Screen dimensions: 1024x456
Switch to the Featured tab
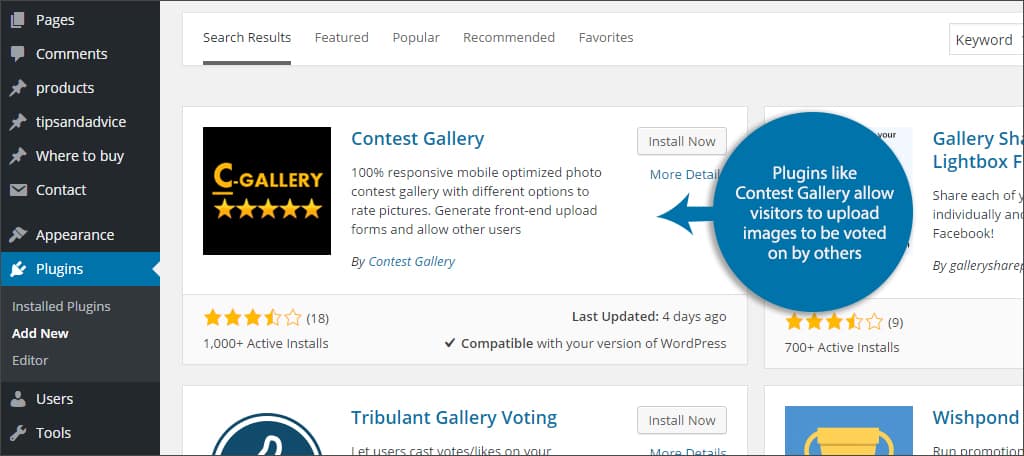coord(342,37)
